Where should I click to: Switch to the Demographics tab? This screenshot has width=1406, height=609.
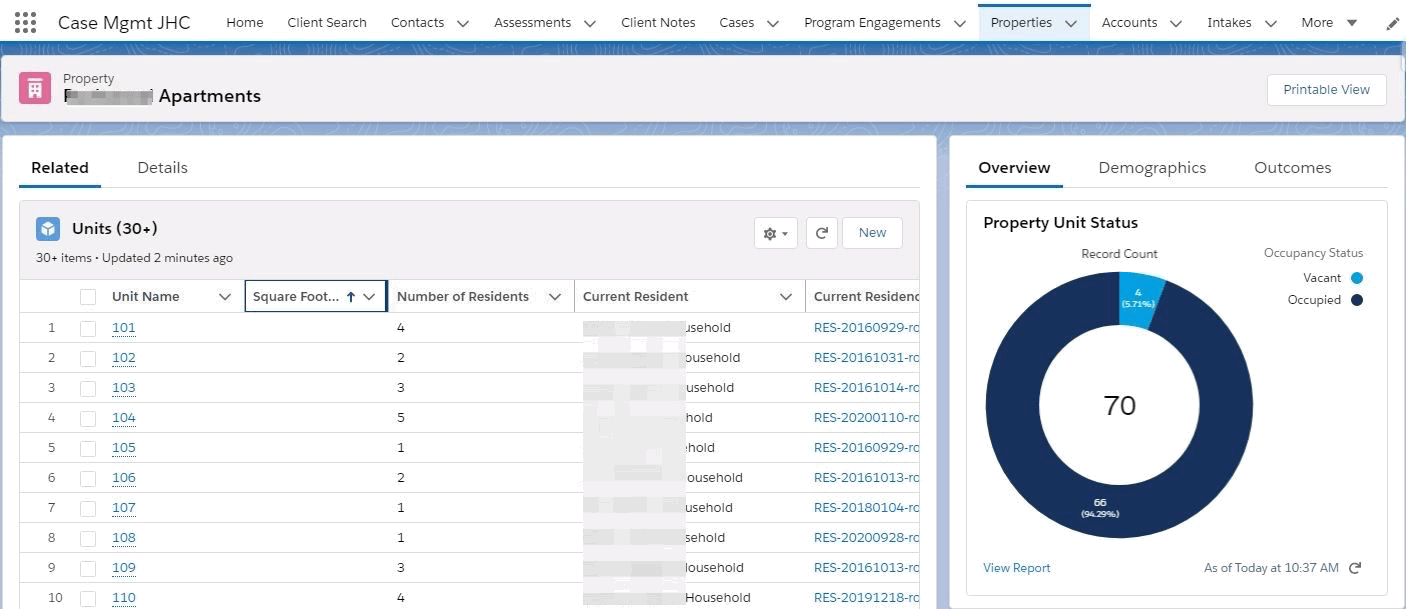coord(1152,168)
